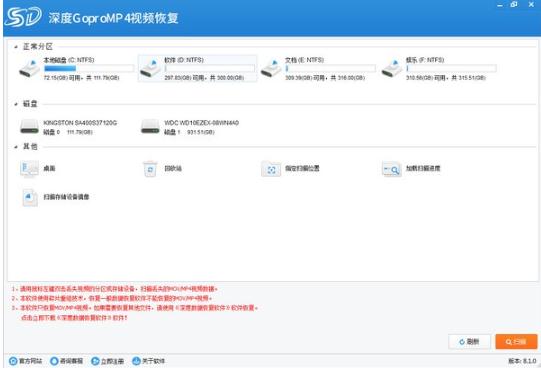Click the red 点击立即下载 download link line
This screenshot has height=368, width=541.
click(x=74, y=318)
